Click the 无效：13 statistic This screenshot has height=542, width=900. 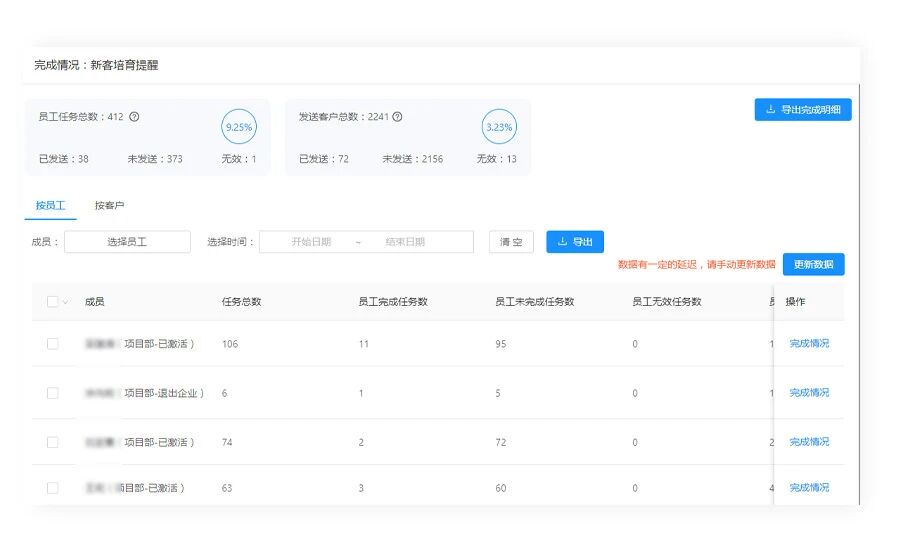tap(496, 159)
